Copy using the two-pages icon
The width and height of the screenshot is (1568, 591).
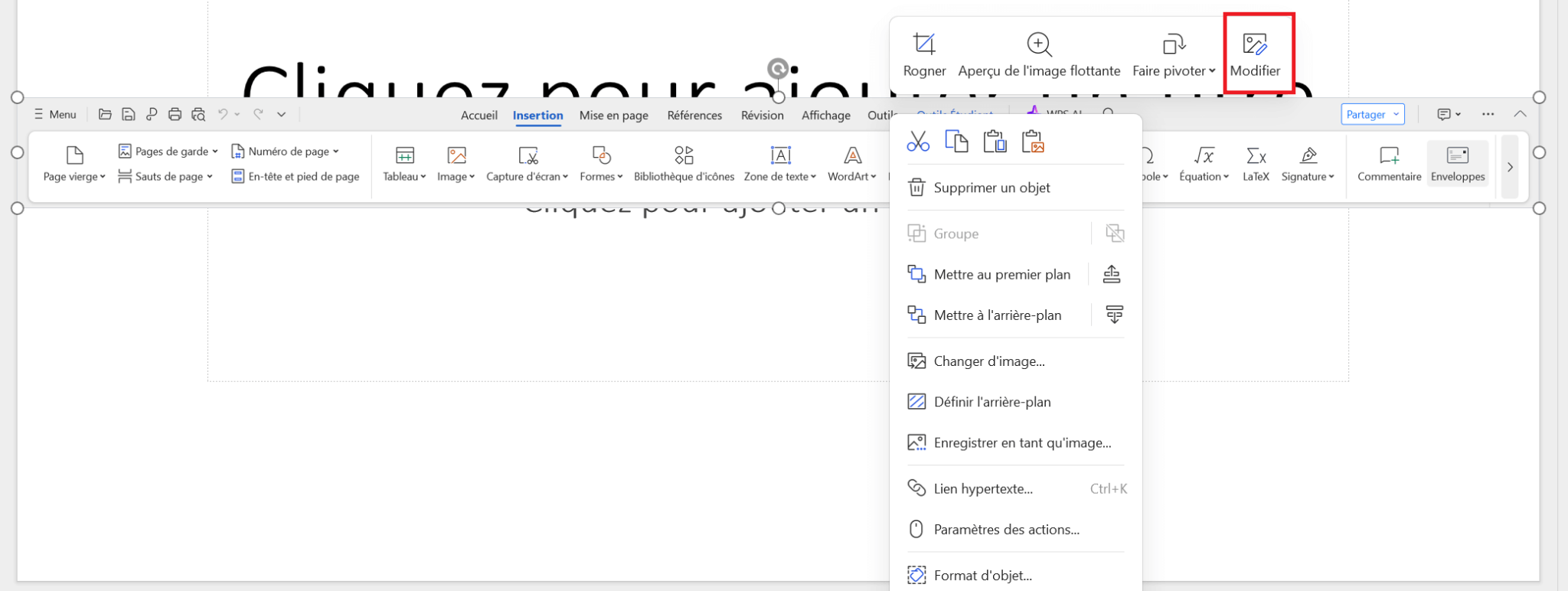pyautogui.click(x=956, y=142)
